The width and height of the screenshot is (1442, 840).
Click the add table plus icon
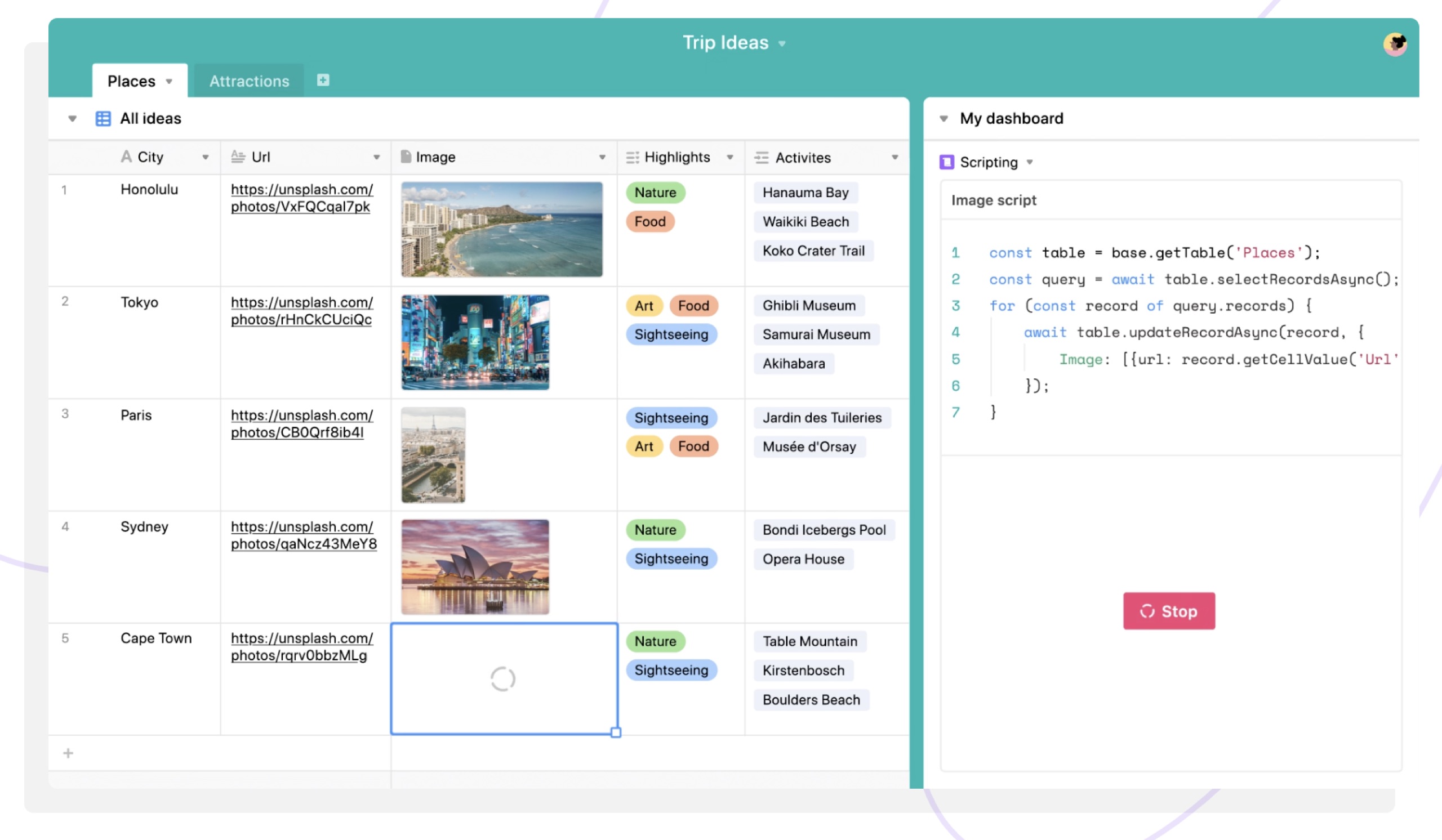[323, 80]
